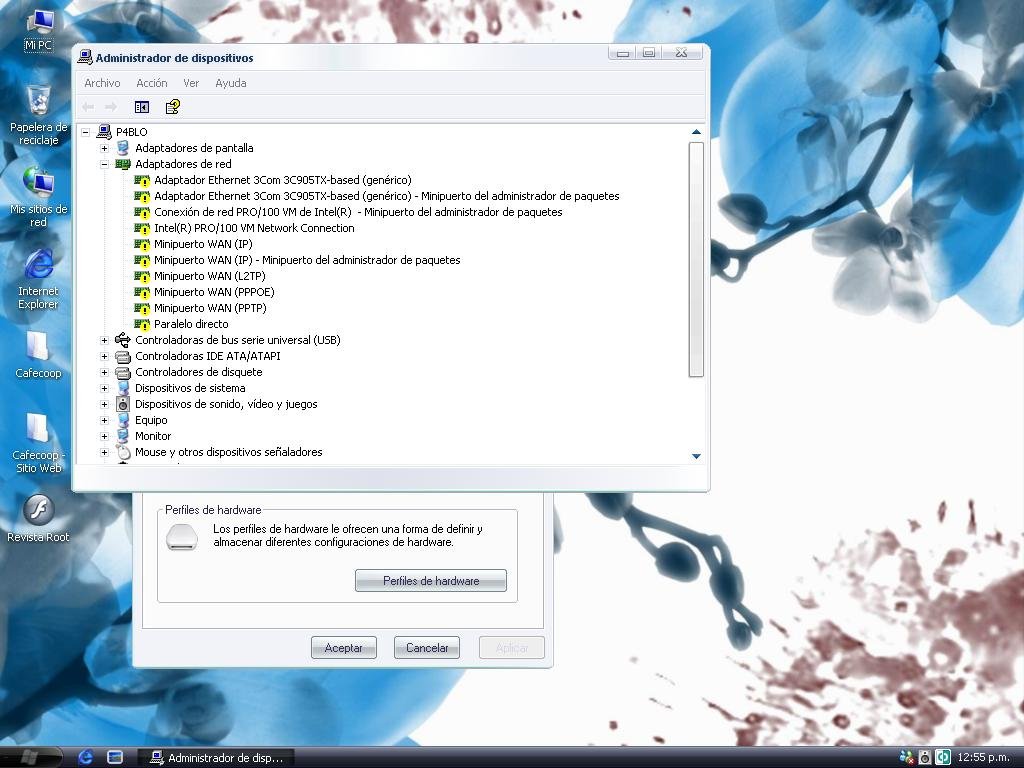Click the show/hide console tree toolbar icon
This screenshot has height=768, width=1024.
(x=142, y=107)
